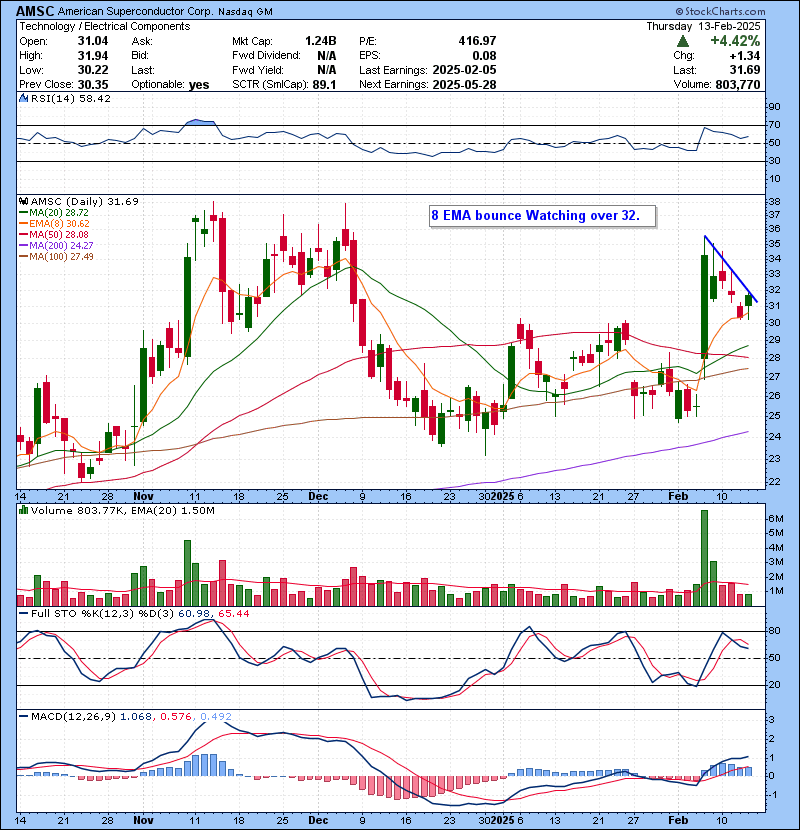
Task: Click the Prev Close value 30.35
Action: (x=93, y=84)
